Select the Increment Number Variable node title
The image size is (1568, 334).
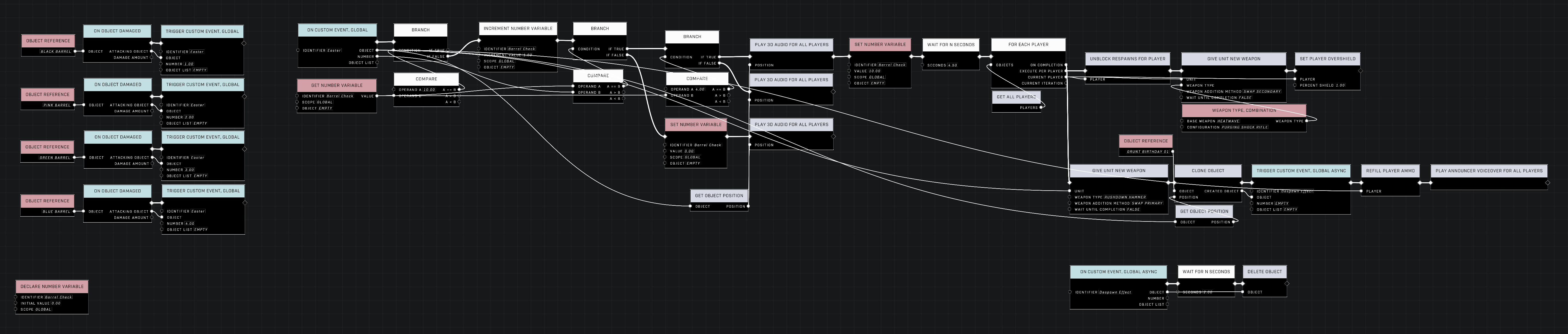click(x=517, y=29)
